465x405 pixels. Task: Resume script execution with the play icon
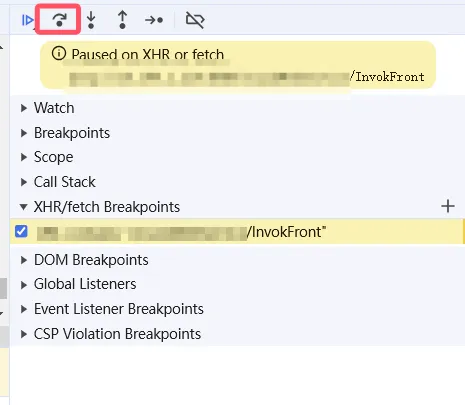(x=27, y=20)
